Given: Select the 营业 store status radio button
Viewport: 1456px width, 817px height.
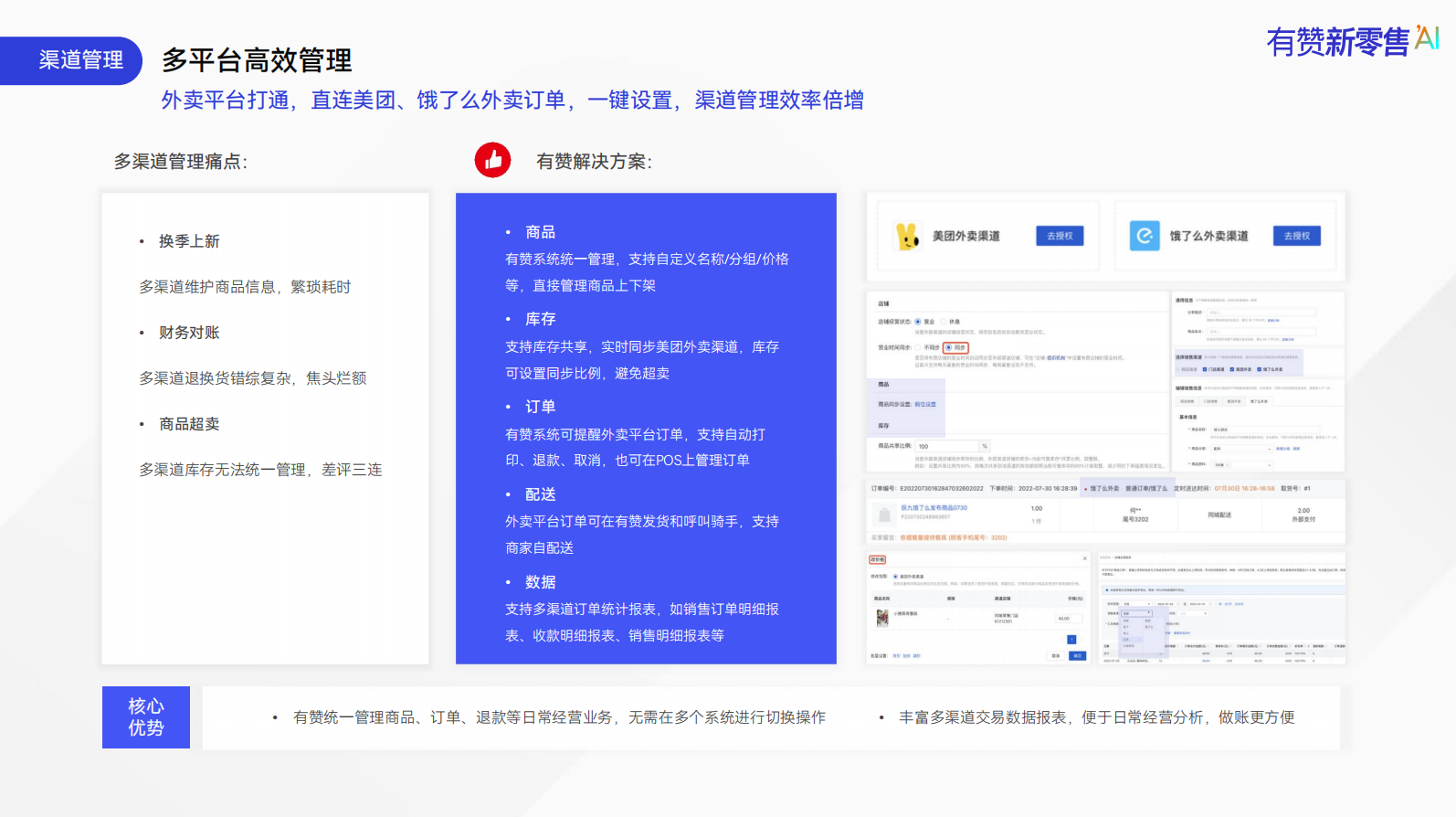Looking at the screenshot, I should pyautogui.click(x=918, y=322).
